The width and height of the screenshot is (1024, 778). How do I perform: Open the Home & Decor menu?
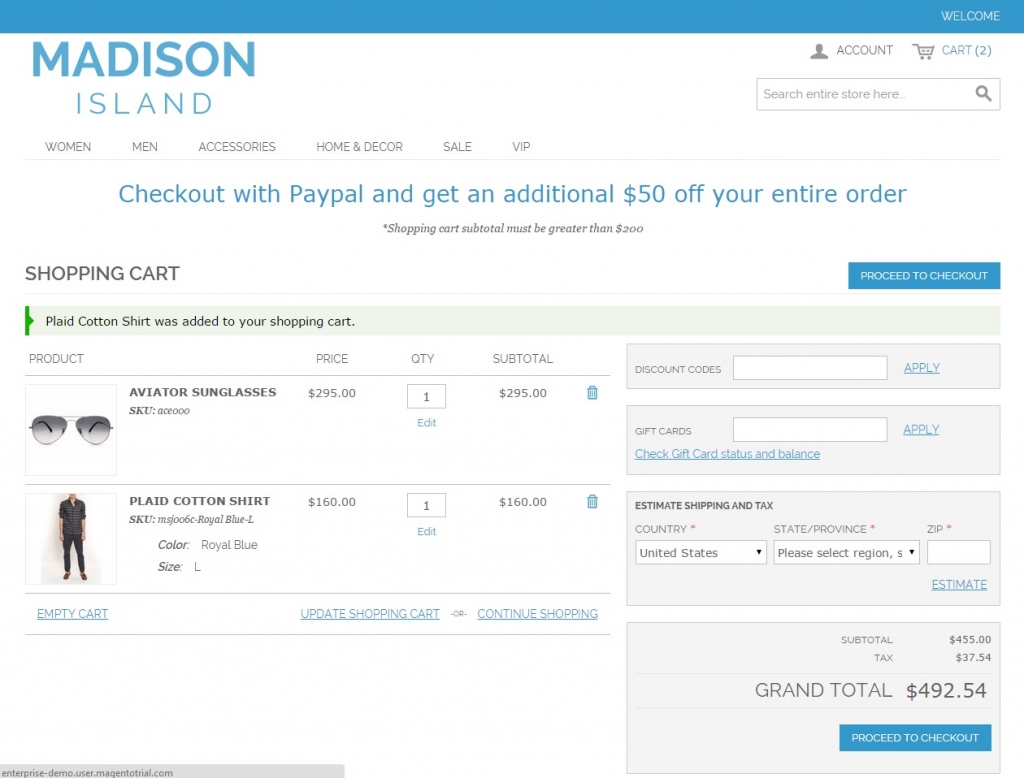point(359,147)
